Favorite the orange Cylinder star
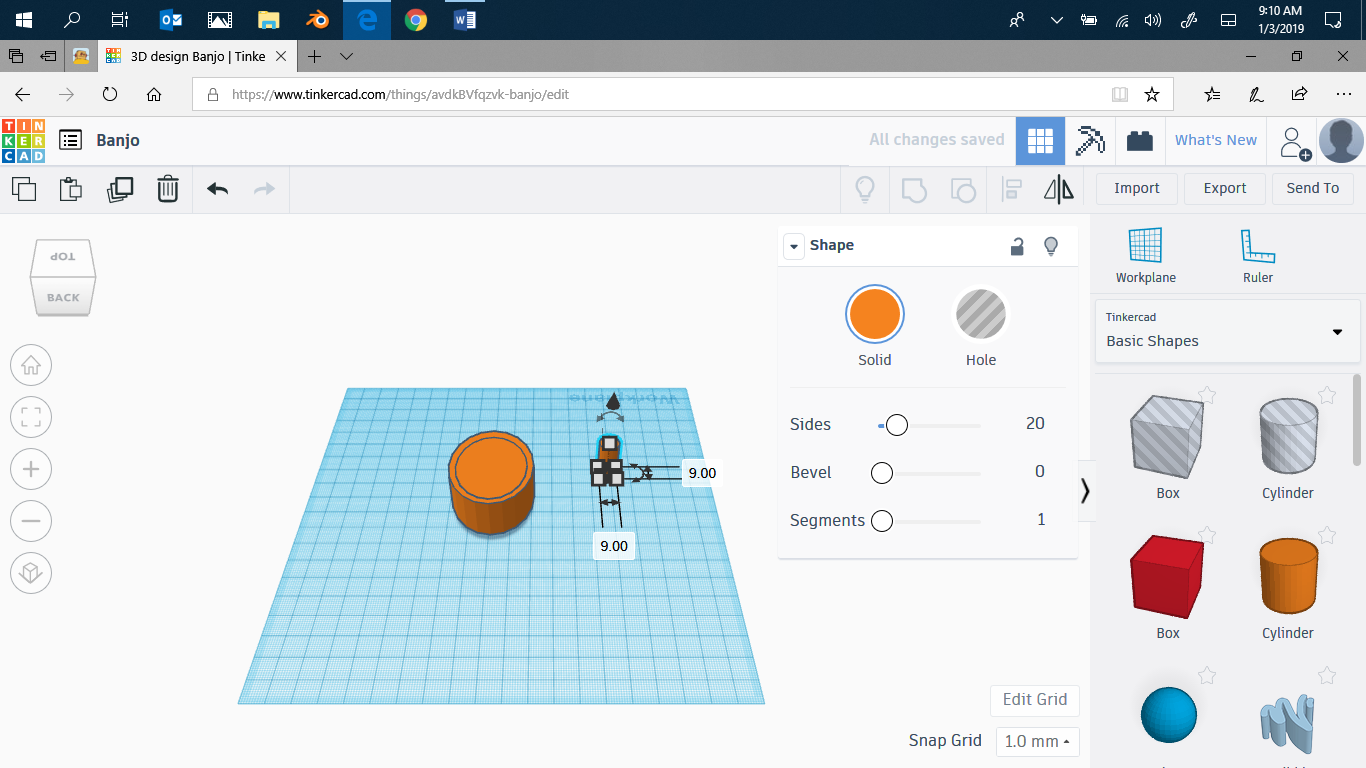The image size is (1366, 768). (x=1327, y=535)
